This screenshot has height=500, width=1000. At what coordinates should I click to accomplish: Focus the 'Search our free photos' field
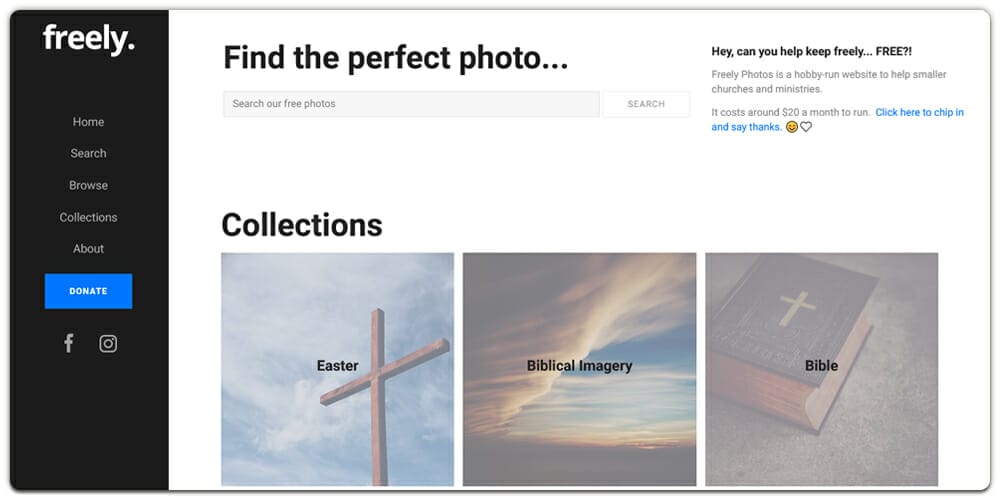(411, 104)
